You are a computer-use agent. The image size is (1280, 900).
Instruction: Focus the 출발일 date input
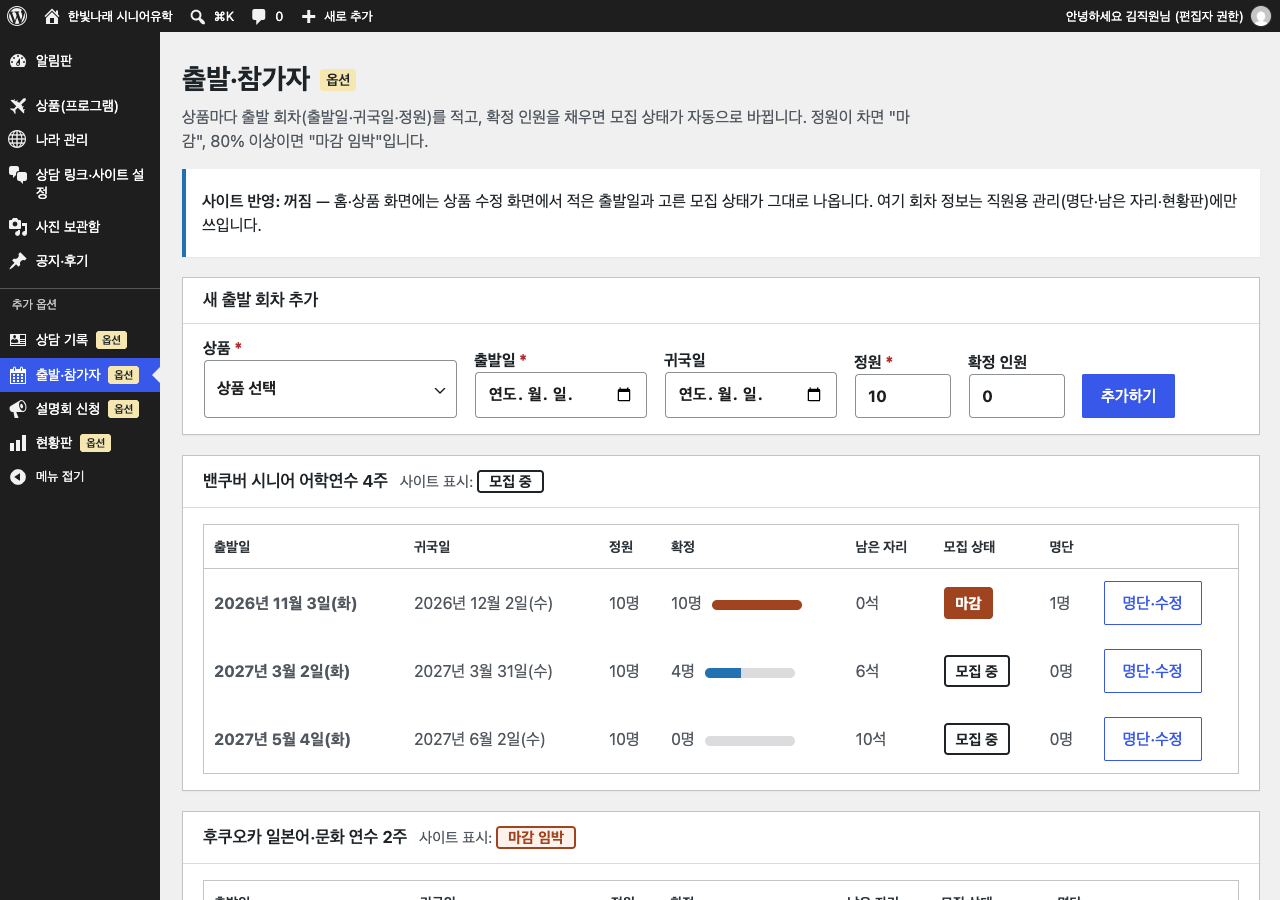(x=561, y=395)
